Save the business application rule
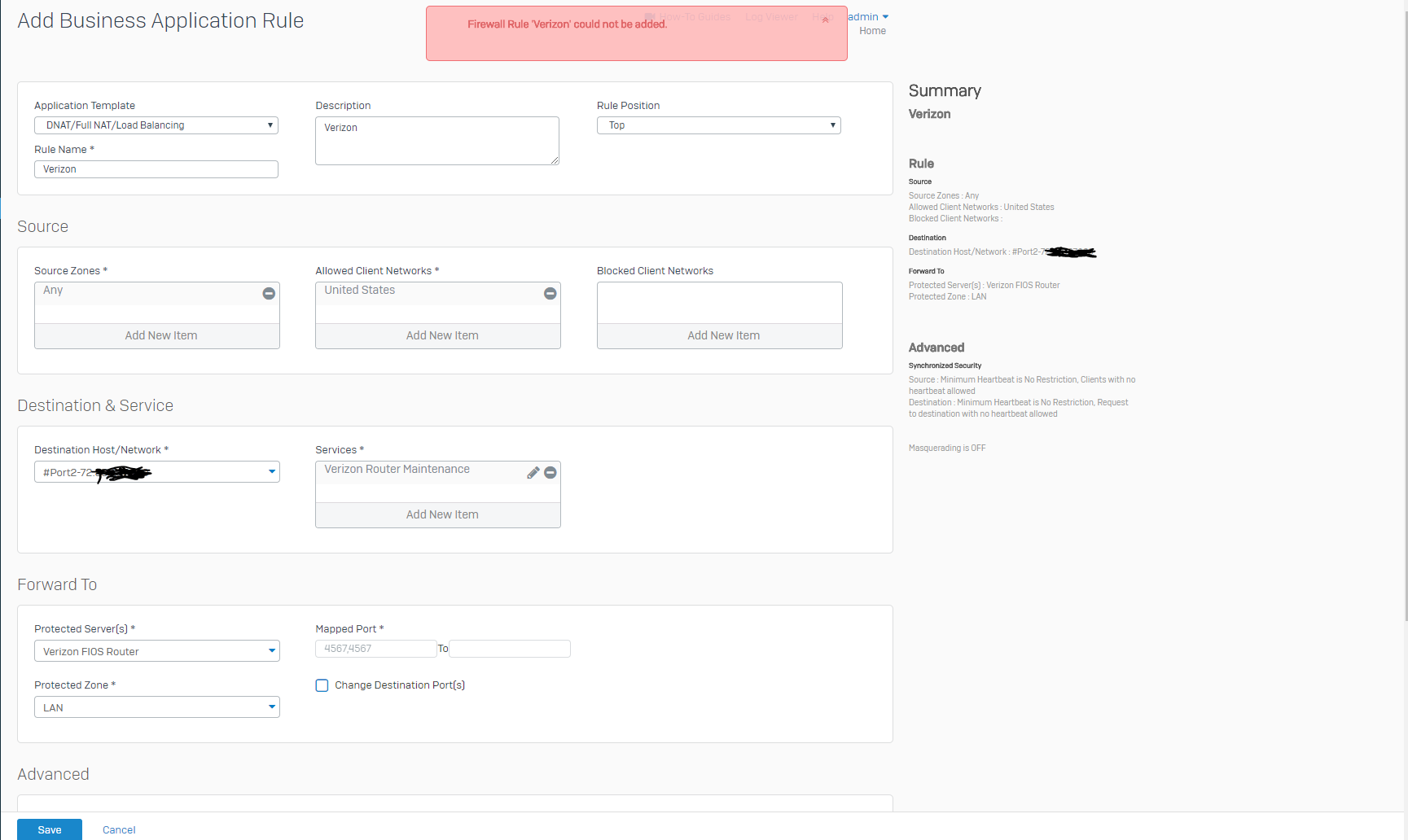Viewport: 1408px width, 840px height. click(x=50, y=829)
